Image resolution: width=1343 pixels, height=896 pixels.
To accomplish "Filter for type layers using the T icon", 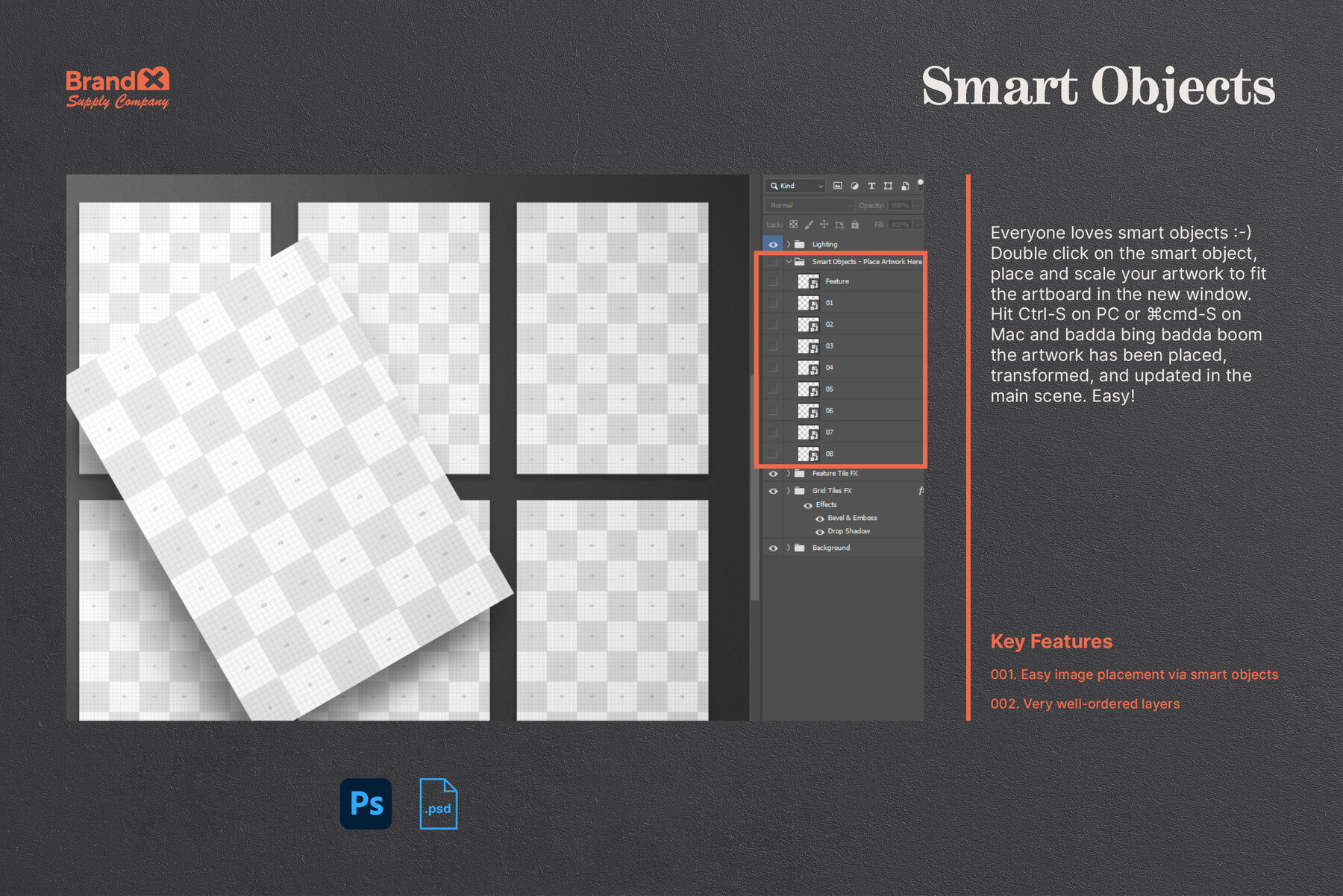I will point(871,186).
